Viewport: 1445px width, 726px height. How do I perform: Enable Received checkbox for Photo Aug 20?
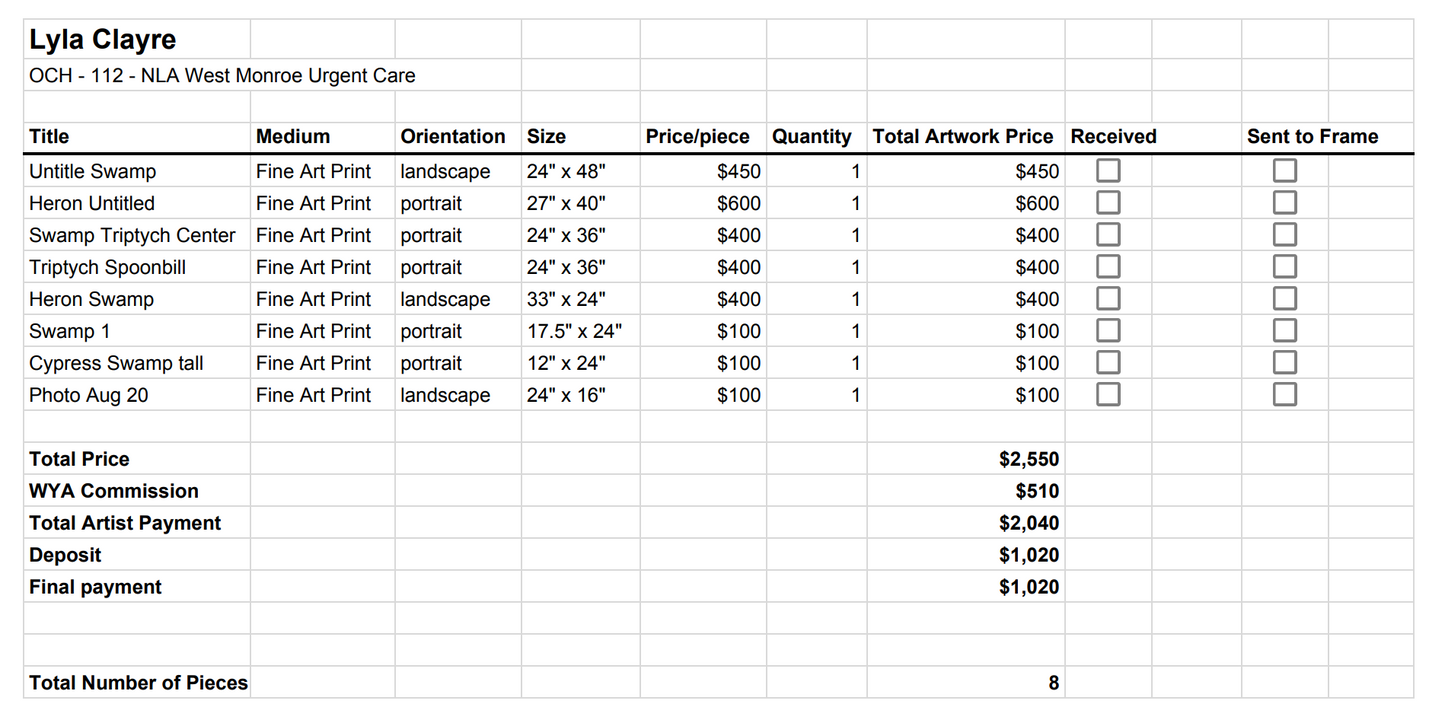pyautogui.click(x=1108, y=394)
